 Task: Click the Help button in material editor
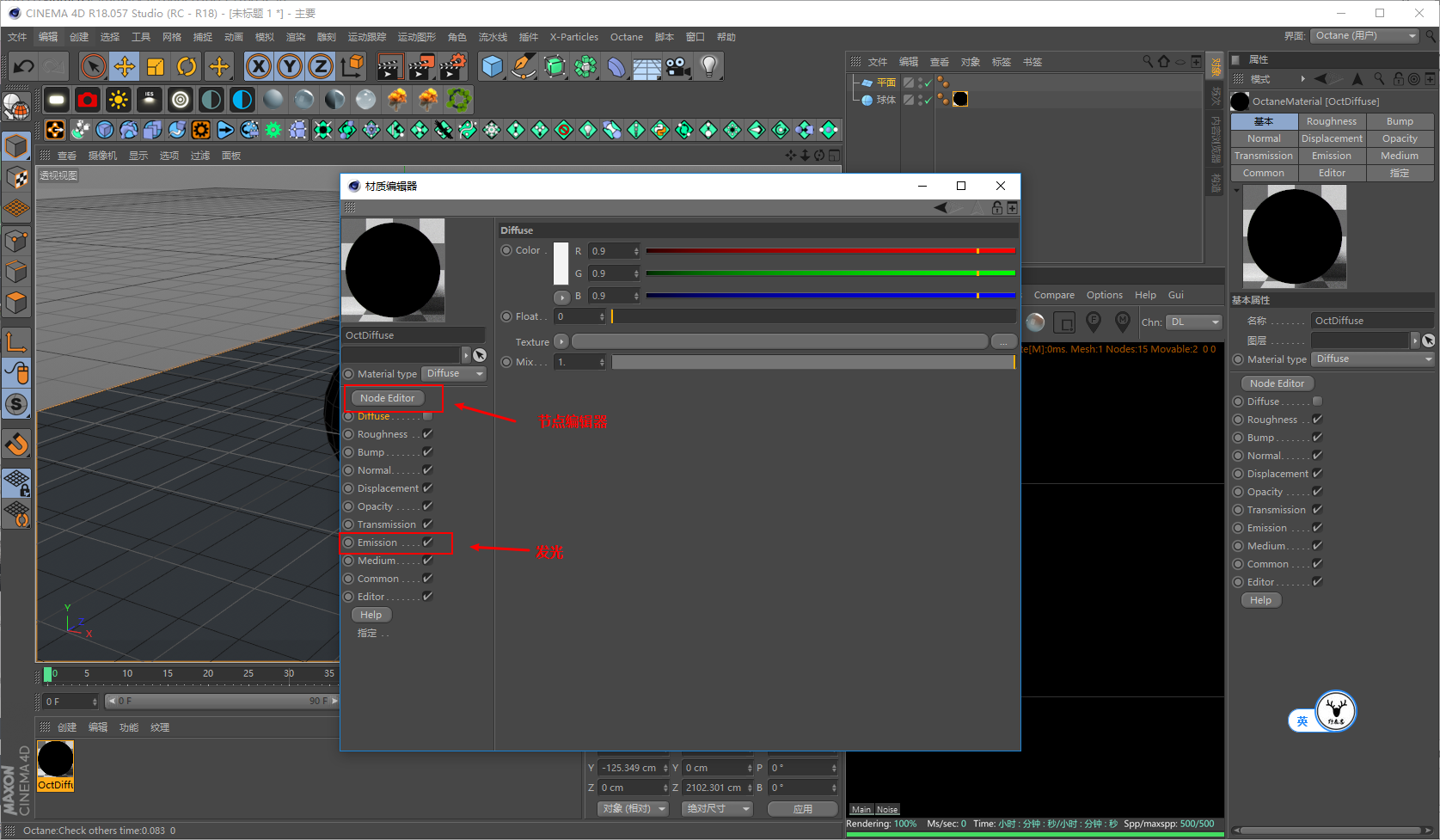click(371, 615)
